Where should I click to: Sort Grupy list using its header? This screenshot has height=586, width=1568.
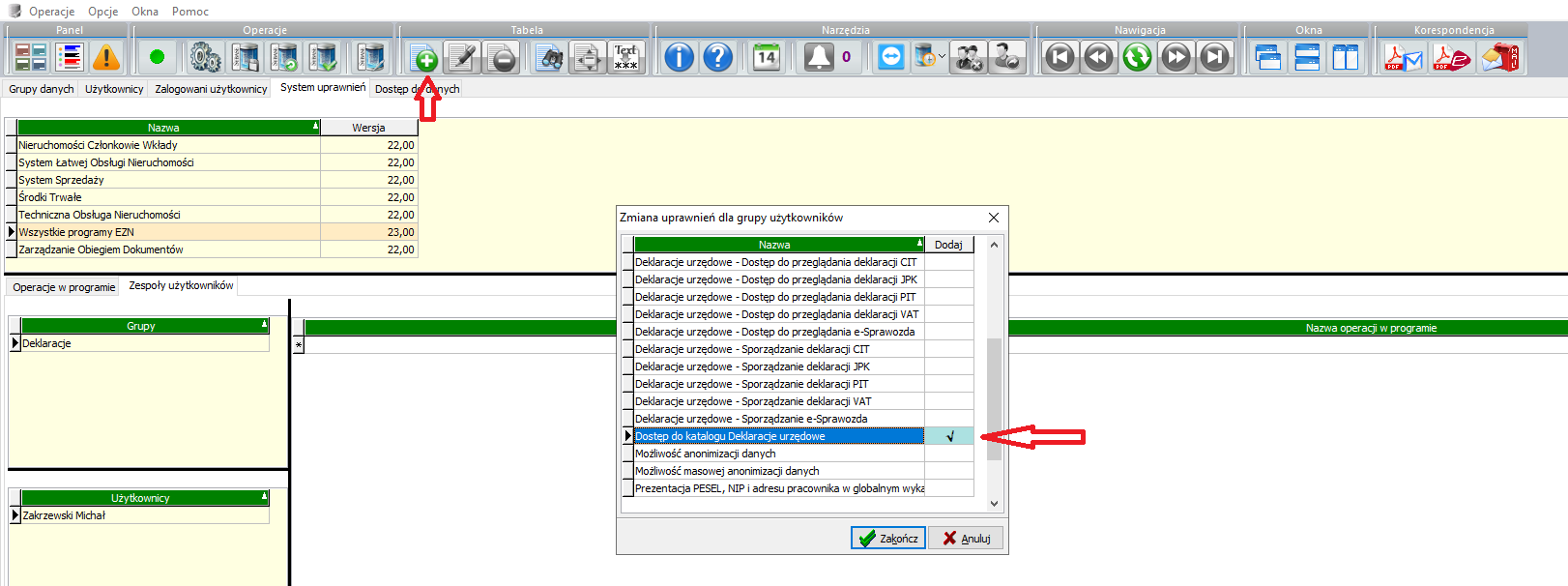coord(141,326)
